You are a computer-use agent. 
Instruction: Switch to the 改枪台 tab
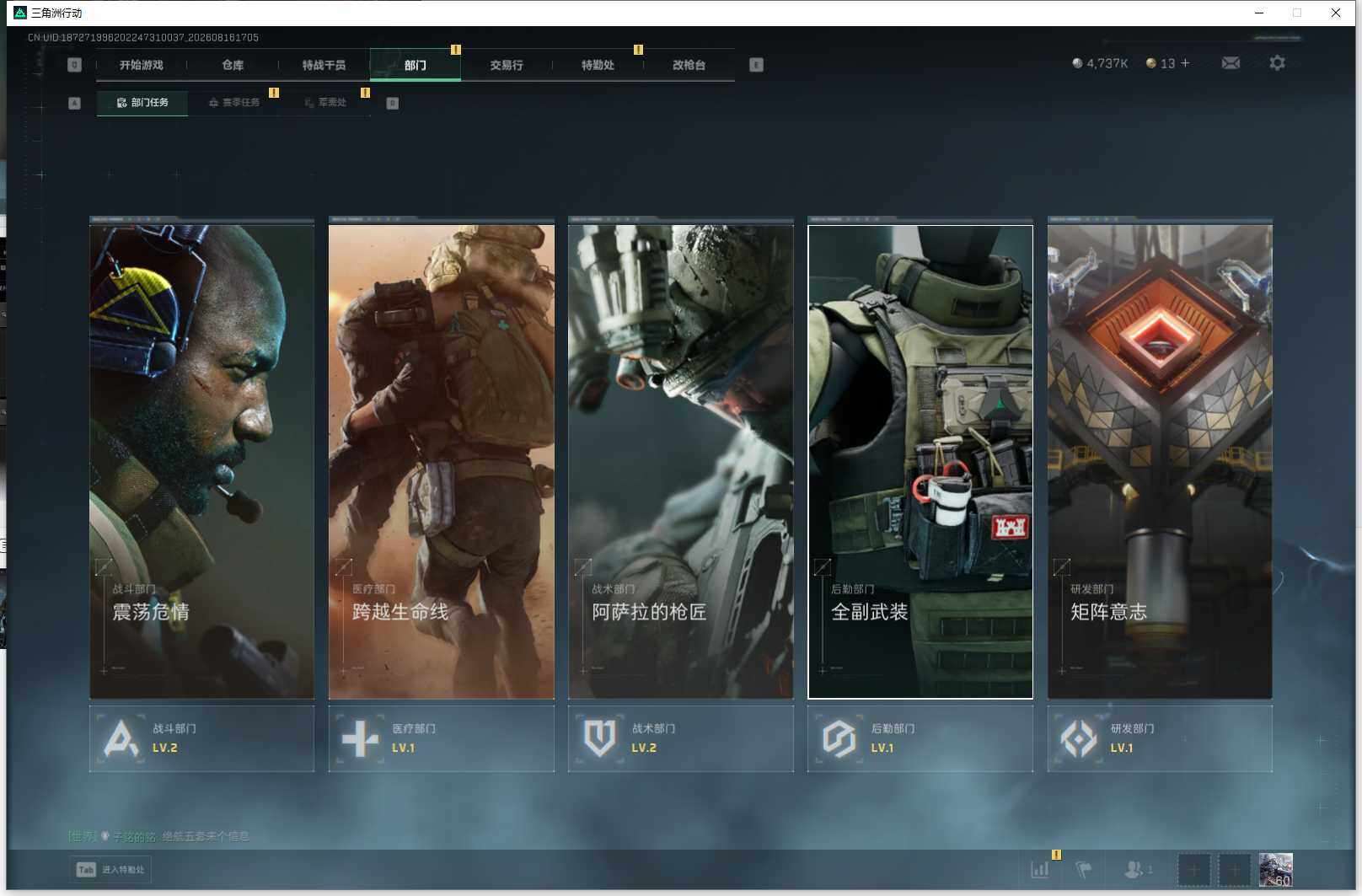pyautogui.click(x=689, y=65)
